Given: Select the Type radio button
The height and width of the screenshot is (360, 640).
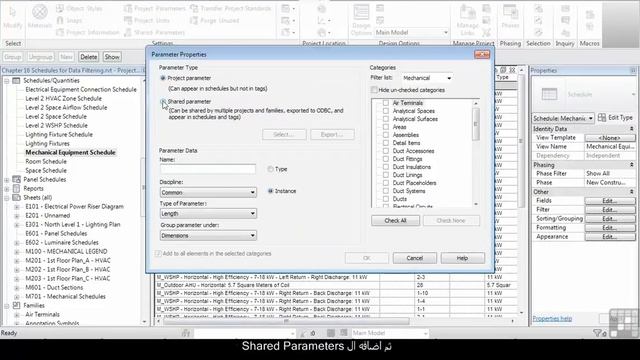Looking at the screenshot, I should [270, 169].
